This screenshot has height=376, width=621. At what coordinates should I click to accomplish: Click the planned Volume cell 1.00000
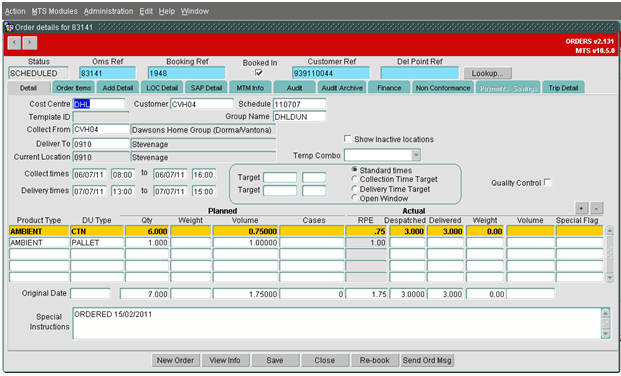[x=245, y=242]
